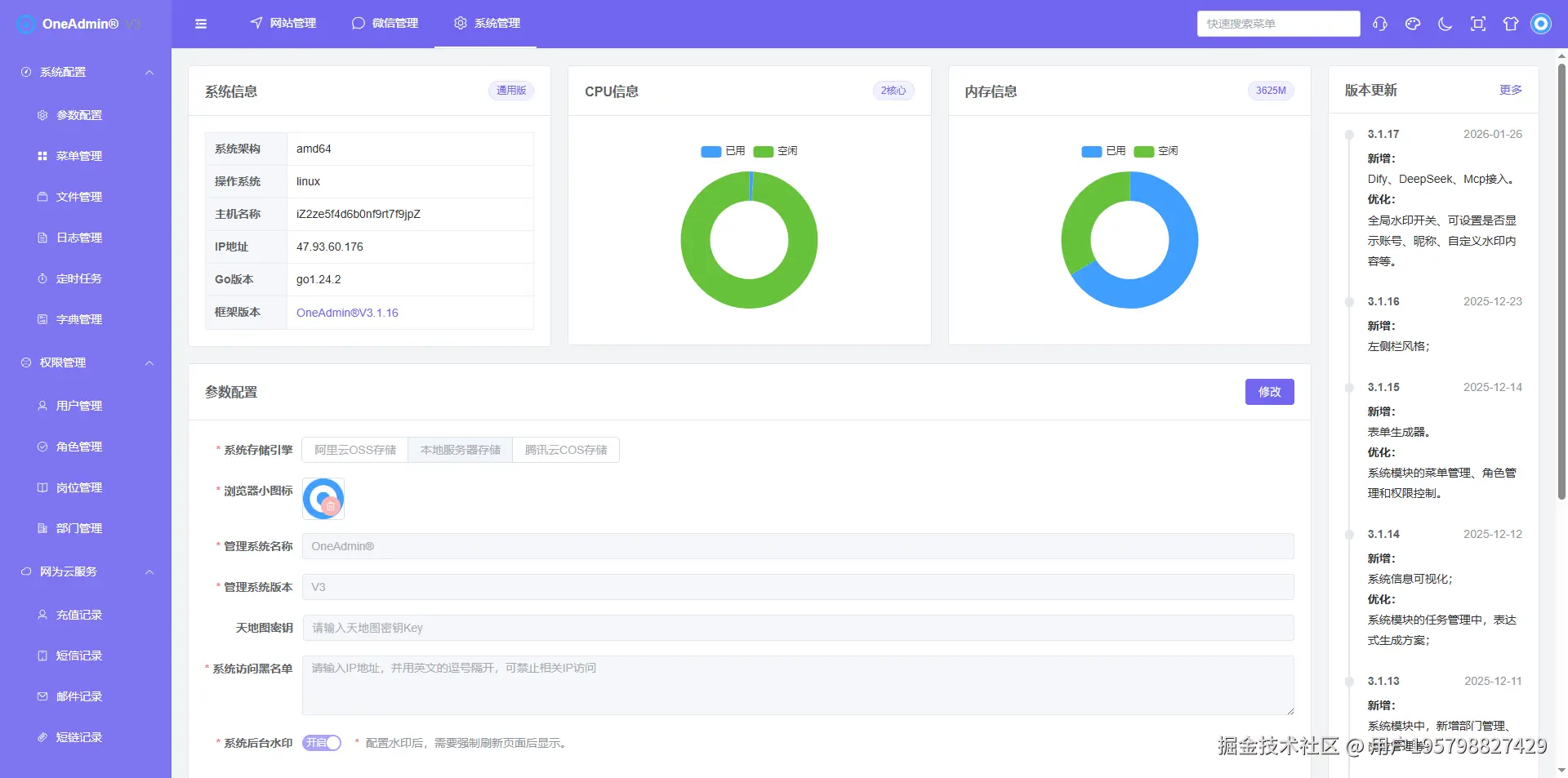Open the 网站管理 menu

[x=282, y=23]
